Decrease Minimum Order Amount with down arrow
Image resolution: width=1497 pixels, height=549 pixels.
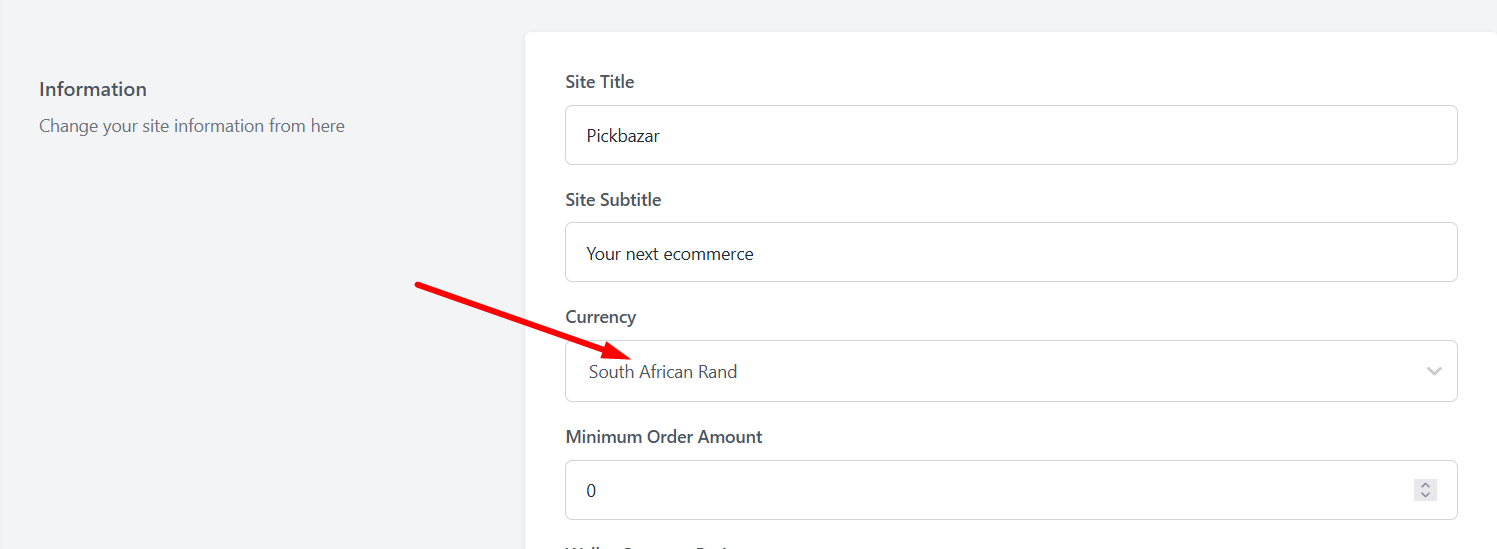click(1426, 495)
